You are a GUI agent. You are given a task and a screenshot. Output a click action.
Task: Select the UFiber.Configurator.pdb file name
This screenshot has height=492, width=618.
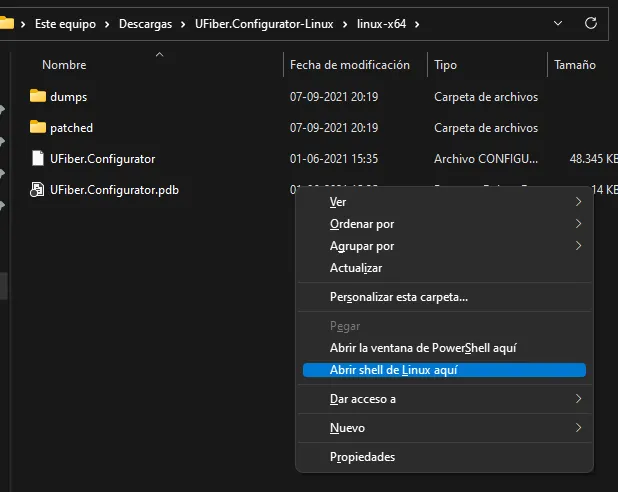point(114,190)
